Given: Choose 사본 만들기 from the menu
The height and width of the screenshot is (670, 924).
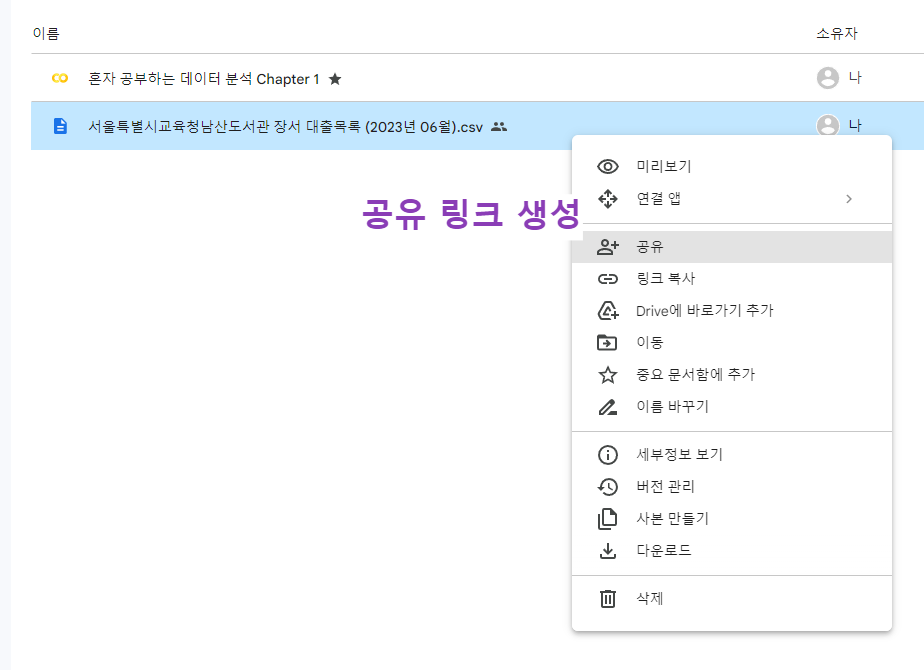Looking at the screenshot, I should point(732,519).
